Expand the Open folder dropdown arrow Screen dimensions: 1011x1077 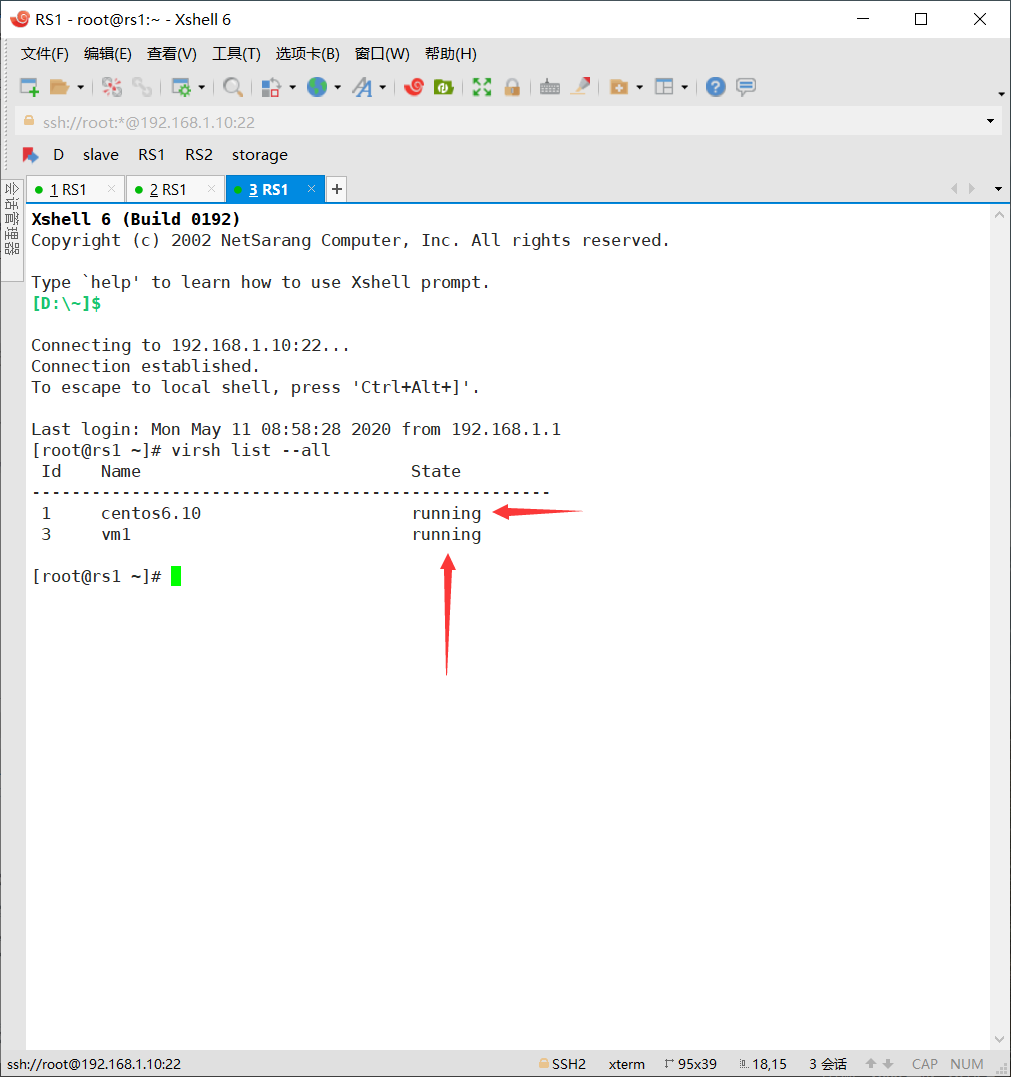(80, 87)
